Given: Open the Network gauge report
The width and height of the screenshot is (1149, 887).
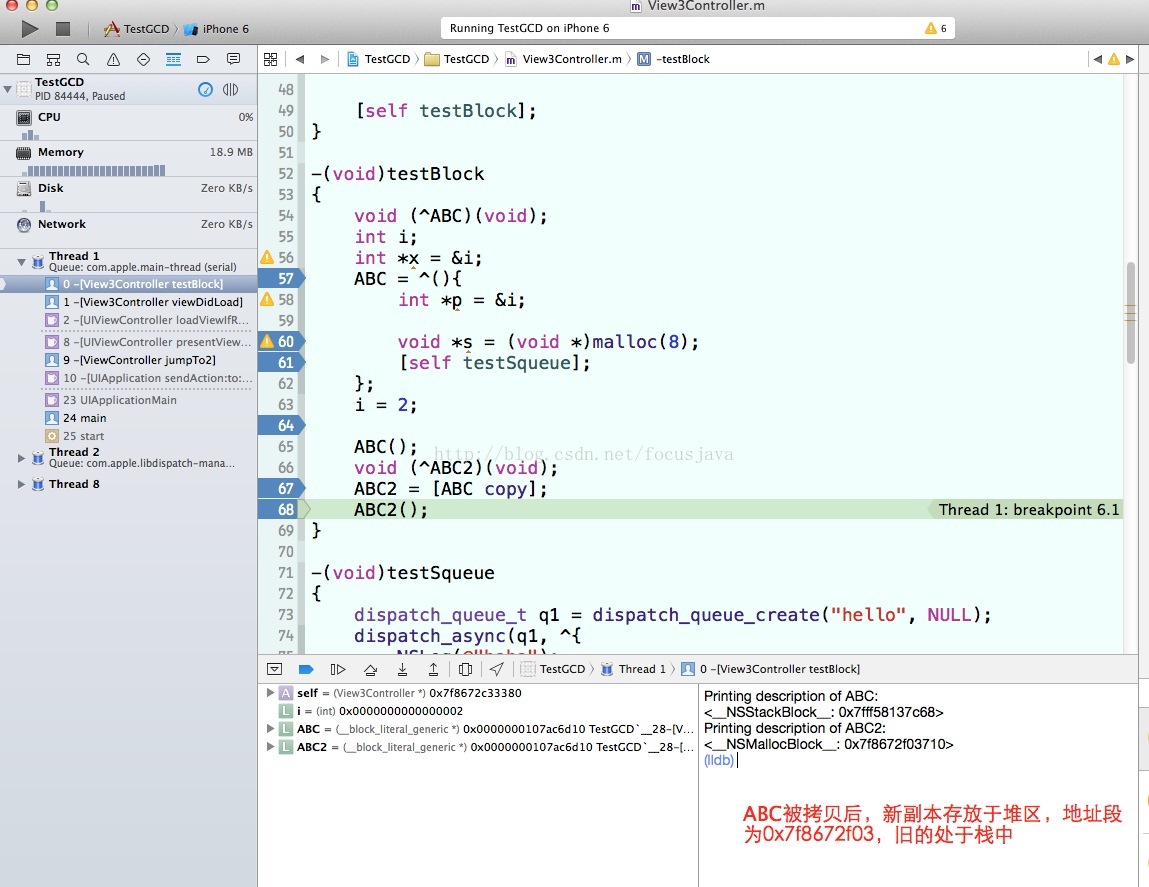Looking at the screenshot, I should click(x=128, y=225).
